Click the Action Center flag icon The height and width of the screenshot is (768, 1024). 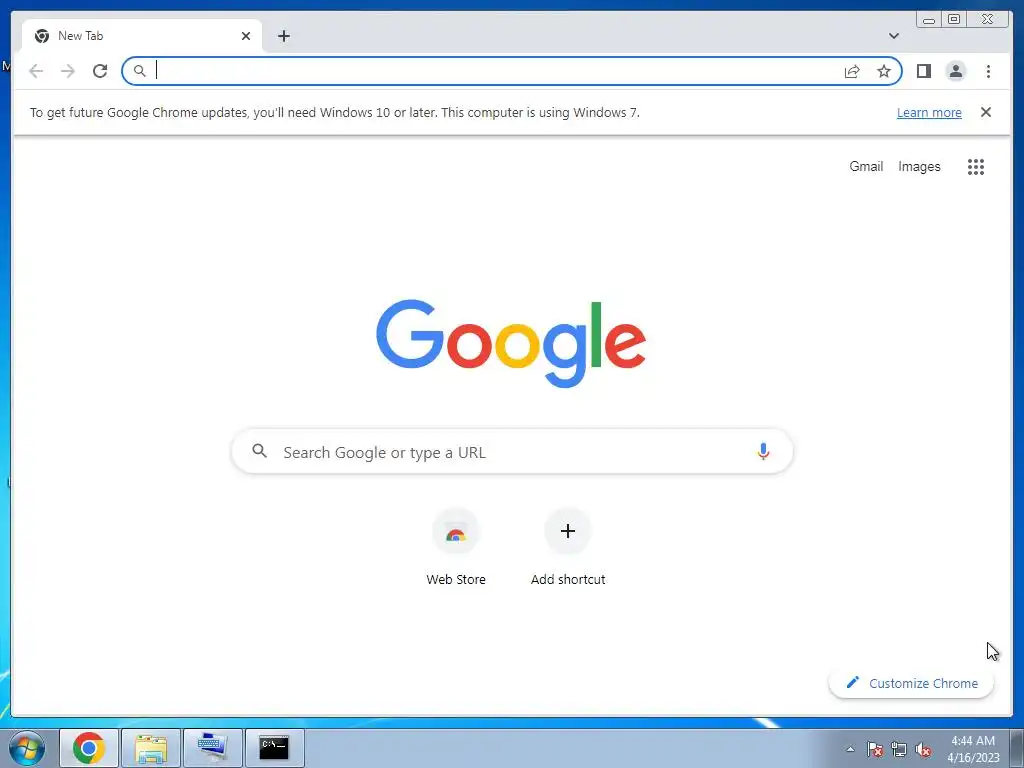(x=875, y=749)
